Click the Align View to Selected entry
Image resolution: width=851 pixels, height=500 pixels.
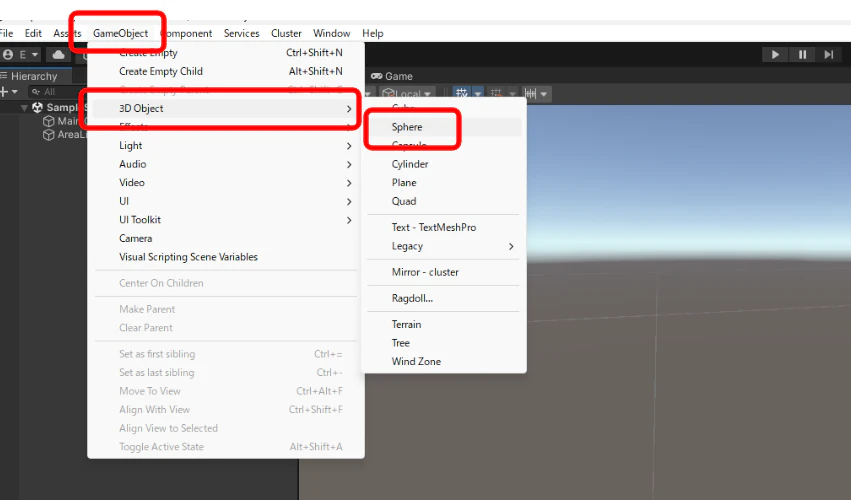[226, 428]
